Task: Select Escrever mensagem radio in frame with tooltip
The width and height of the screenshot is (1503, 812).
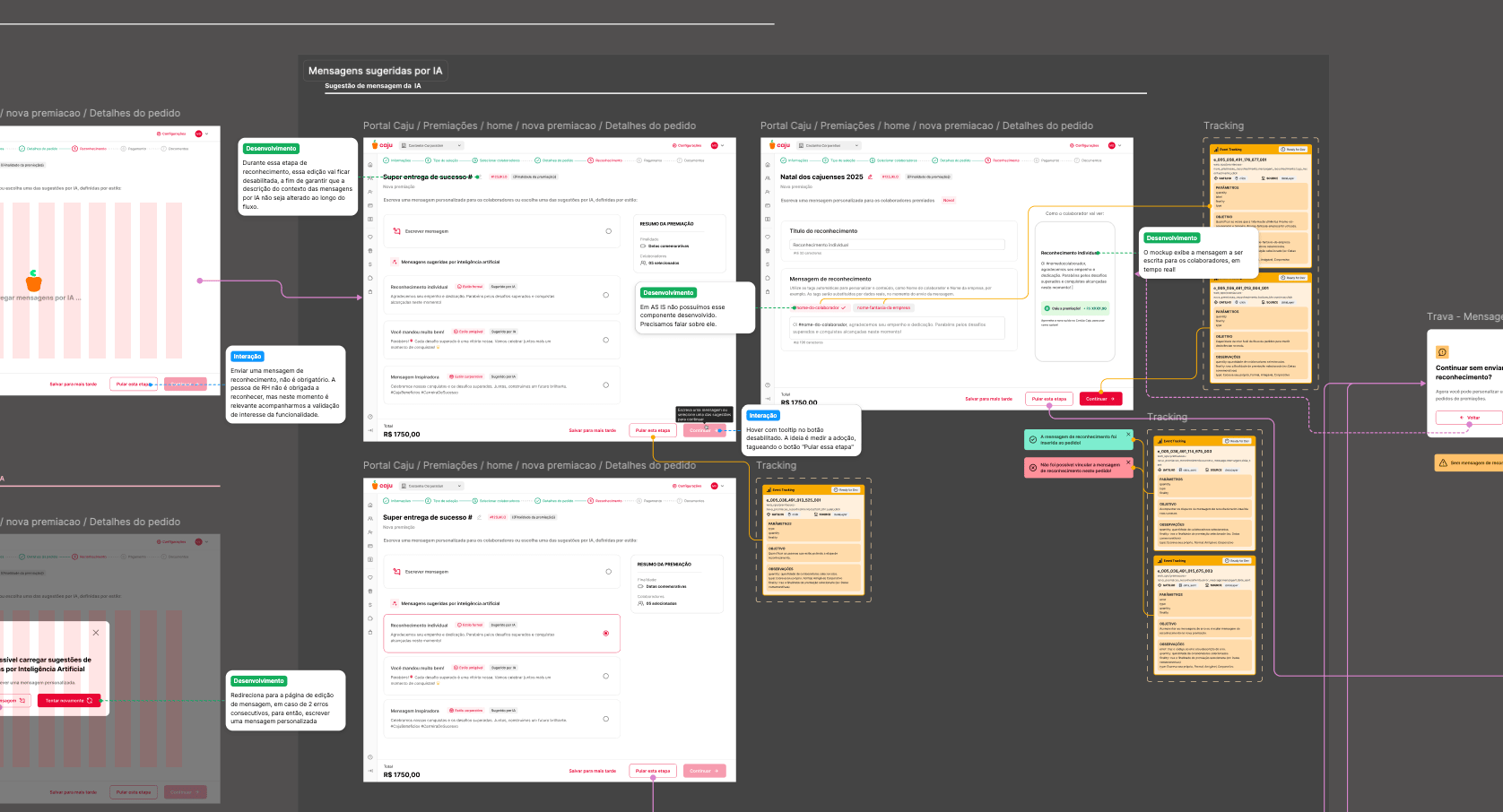Action: (608, 231)
